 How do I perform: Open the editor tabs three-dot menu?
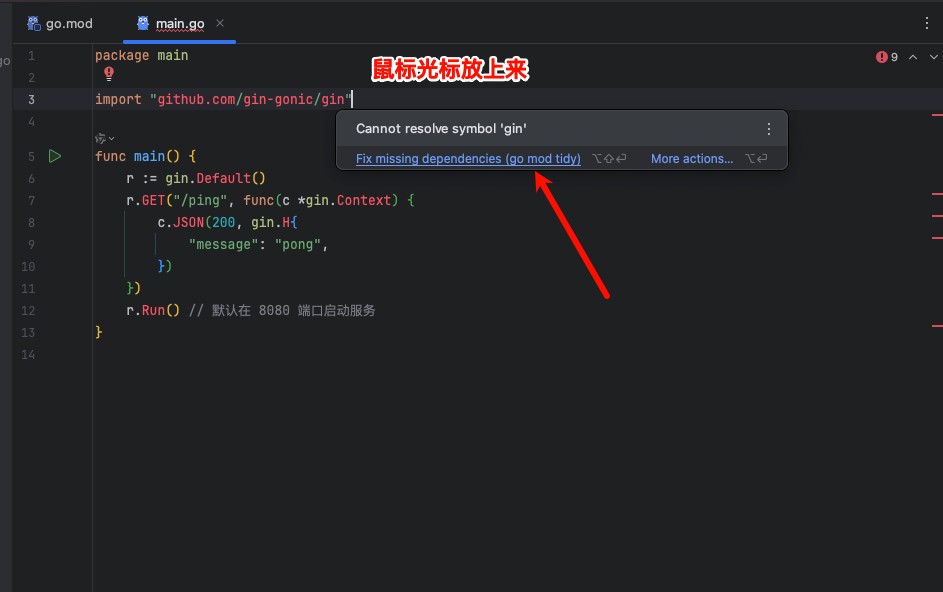[x=926, y=23]
